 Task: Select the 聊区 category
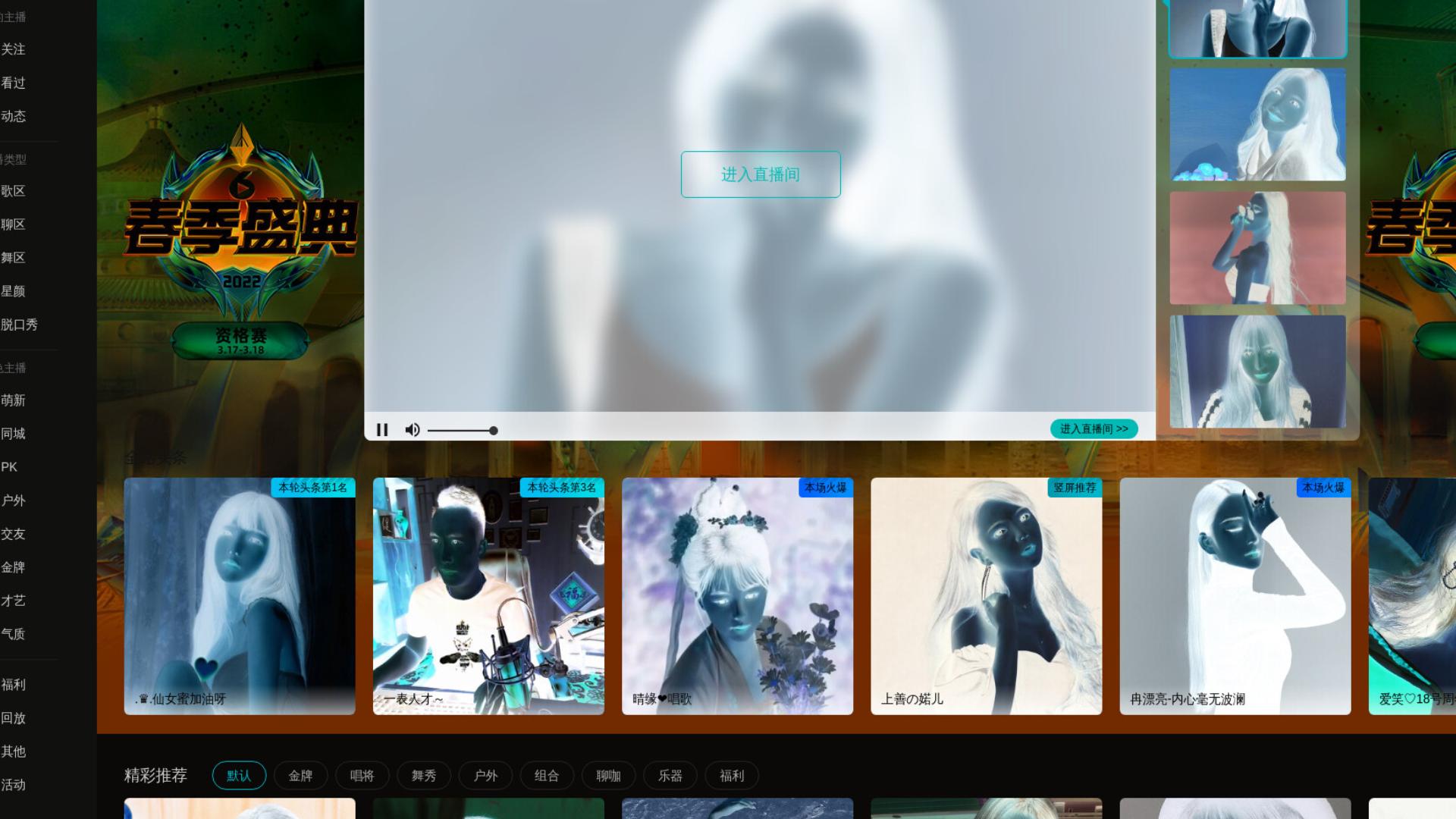[x=13, y=224]
